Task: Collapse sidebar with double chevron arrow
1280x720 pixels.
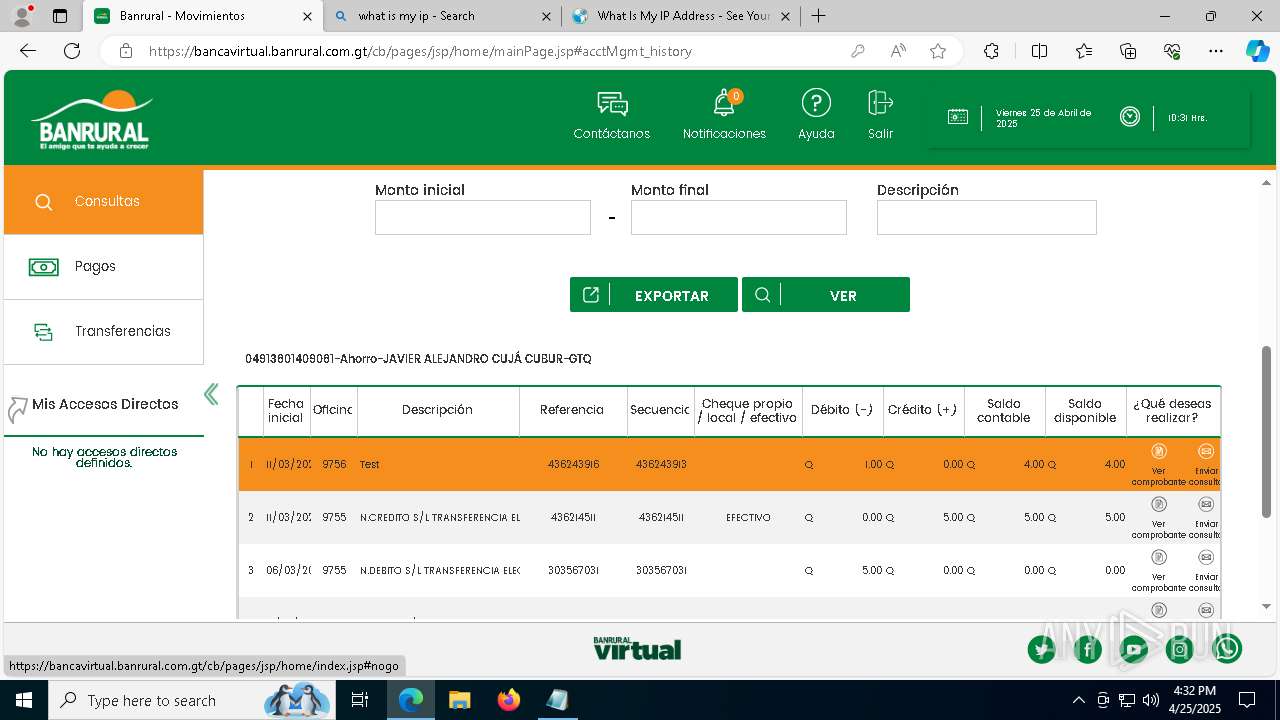Action: click(211, 394)
